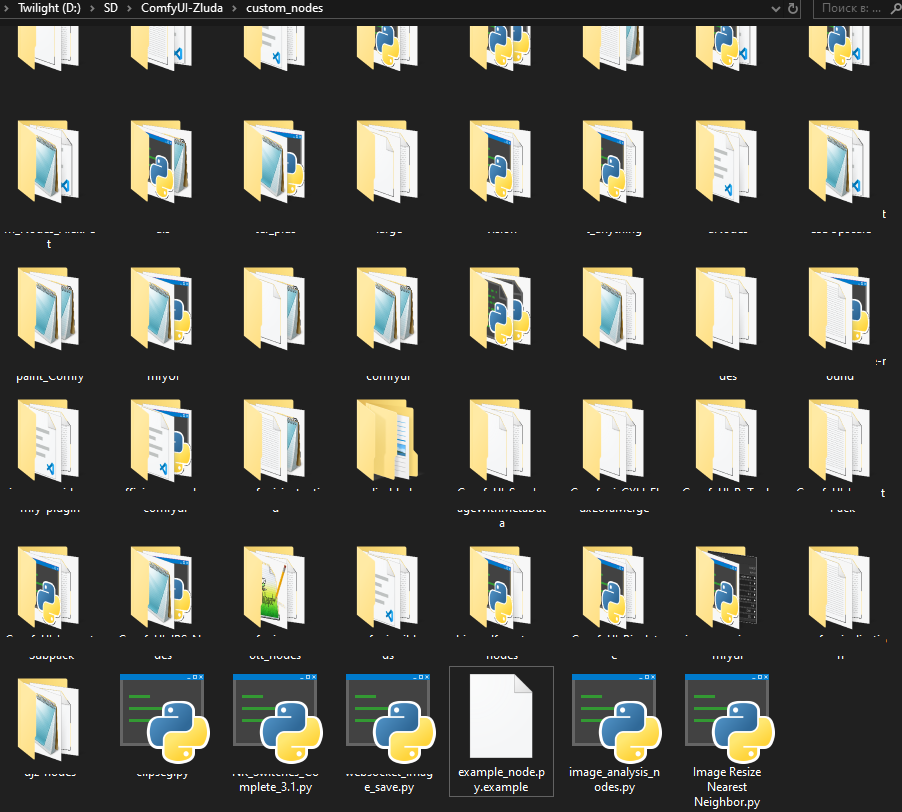Navigate to the ComfyUI-Zluda breadcrumb folder

(x=182, y=8)
